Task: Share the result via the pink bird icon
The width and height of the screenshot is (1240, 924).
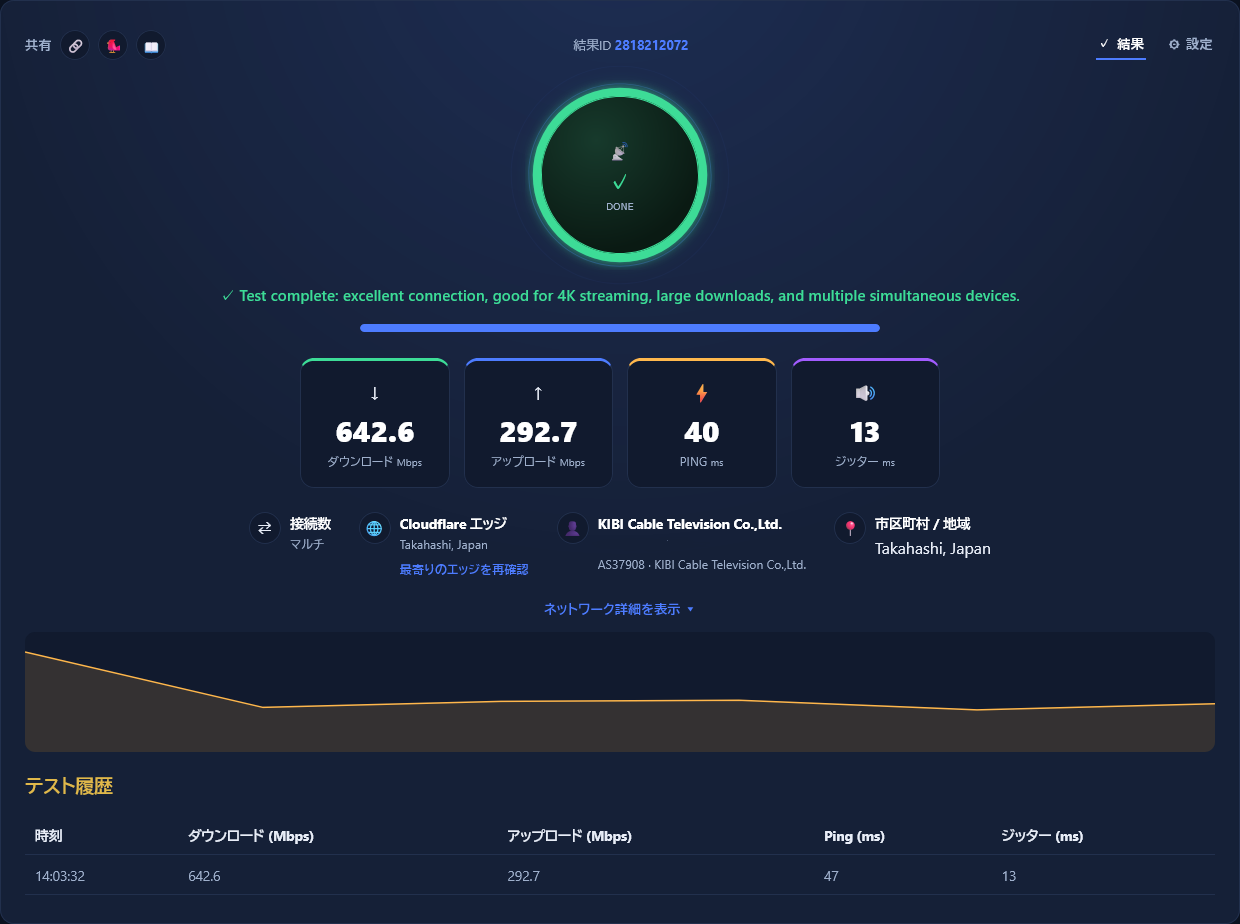Action: tap(113, 46)
